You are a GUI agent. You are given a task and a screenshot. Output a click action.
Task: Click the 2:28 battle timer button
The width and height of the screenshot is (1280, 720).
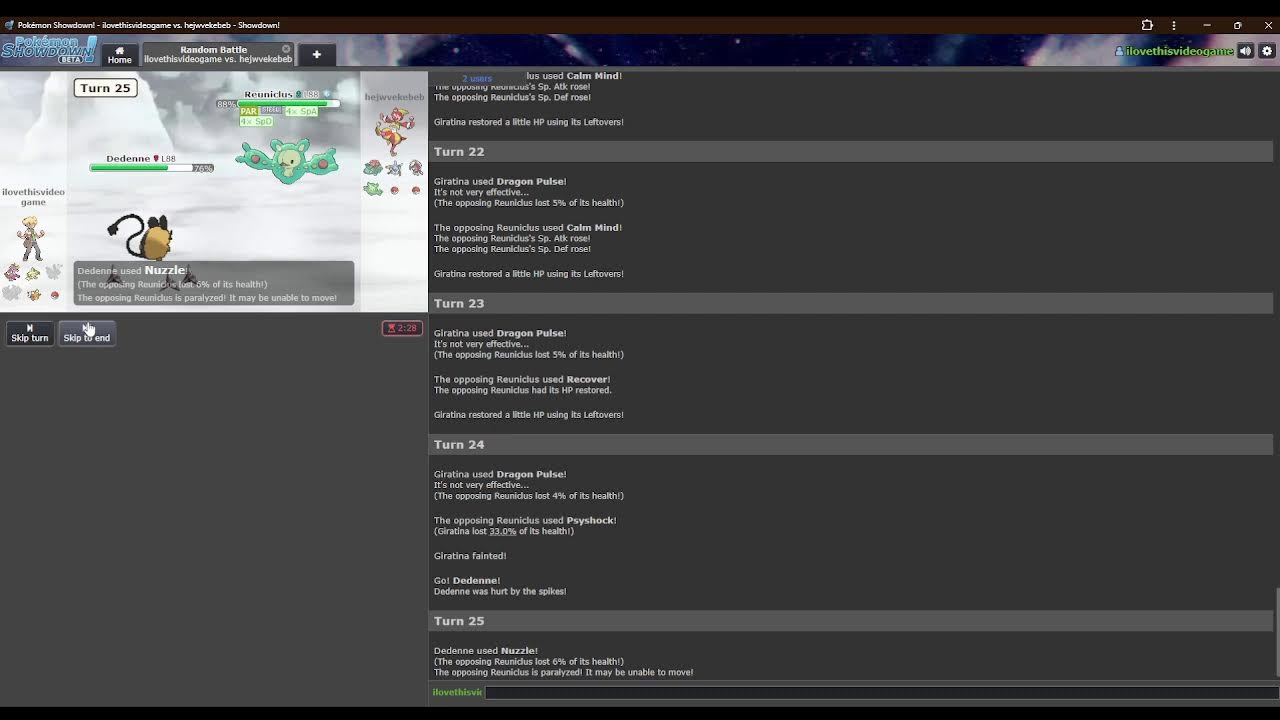click(x=402, y=328)
